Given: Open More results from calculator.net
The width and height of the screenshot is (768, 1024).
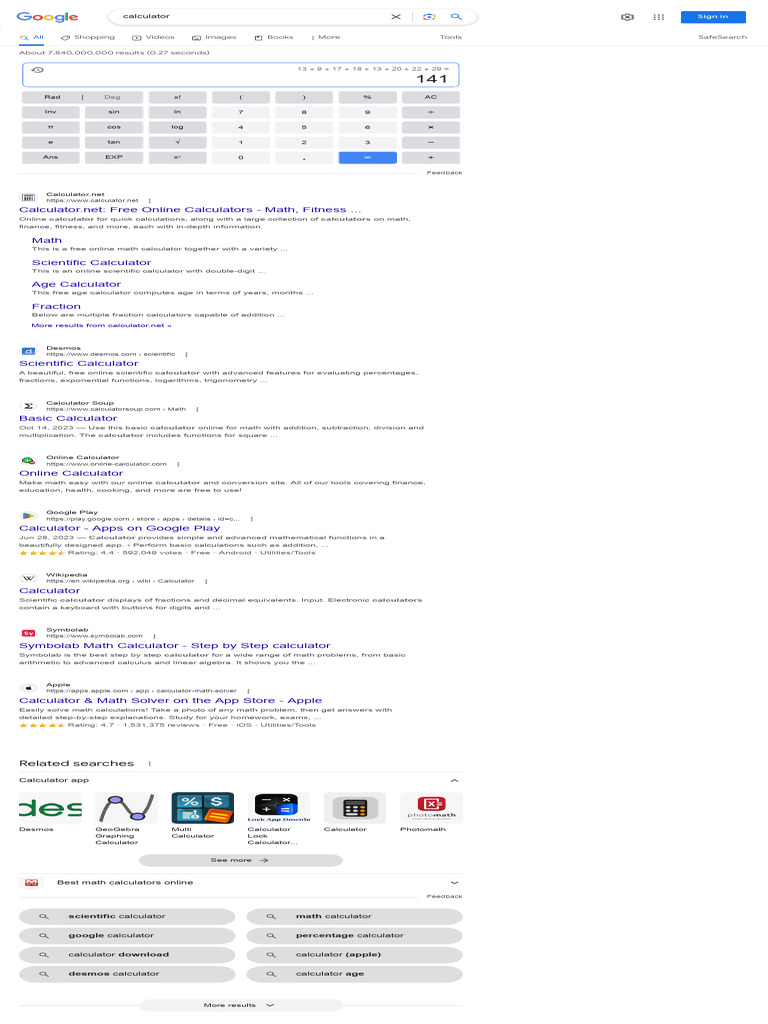Looking at the screenshot, I should pos(101,325).
